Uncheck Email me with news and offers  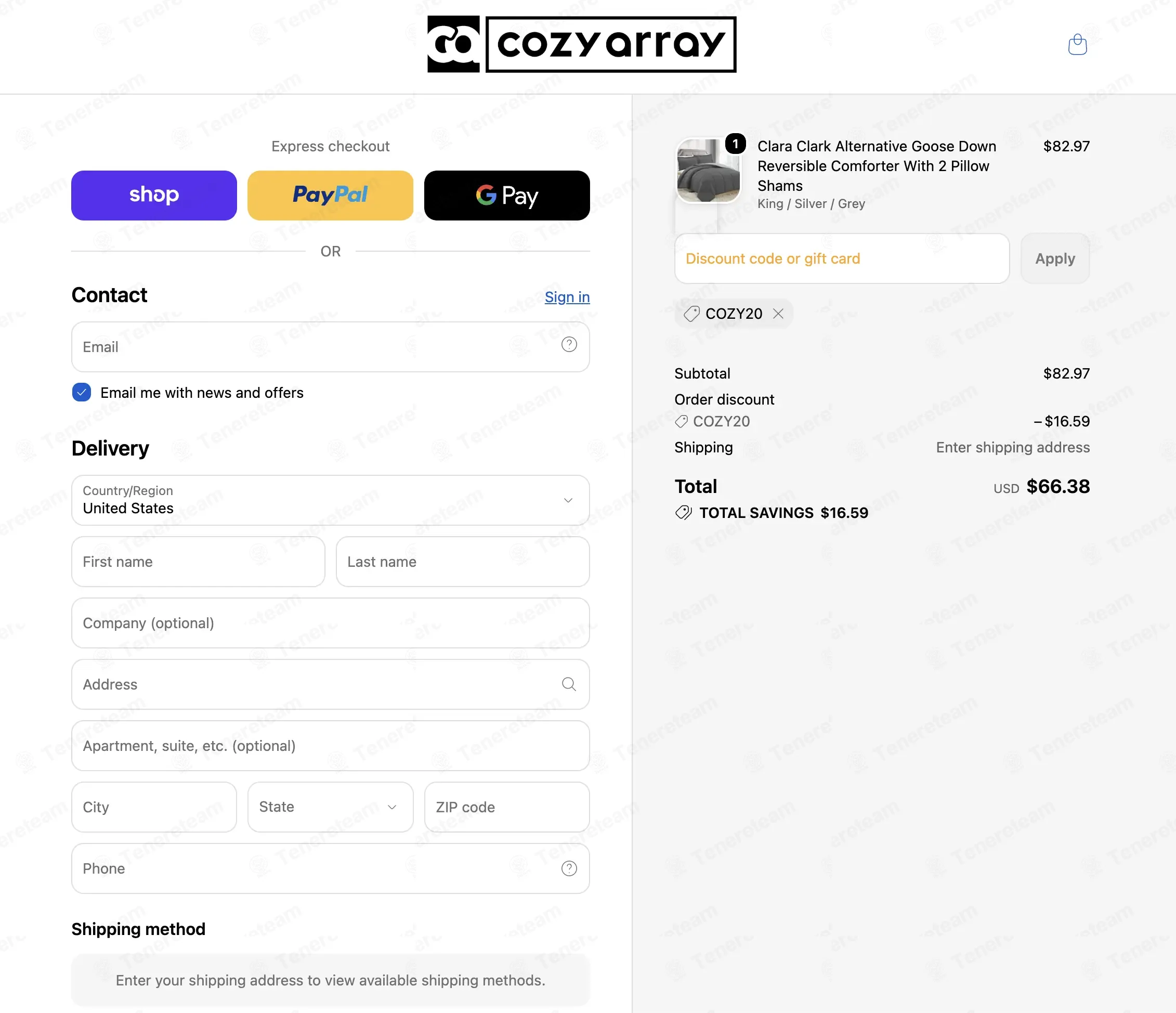tap(82, 393)
